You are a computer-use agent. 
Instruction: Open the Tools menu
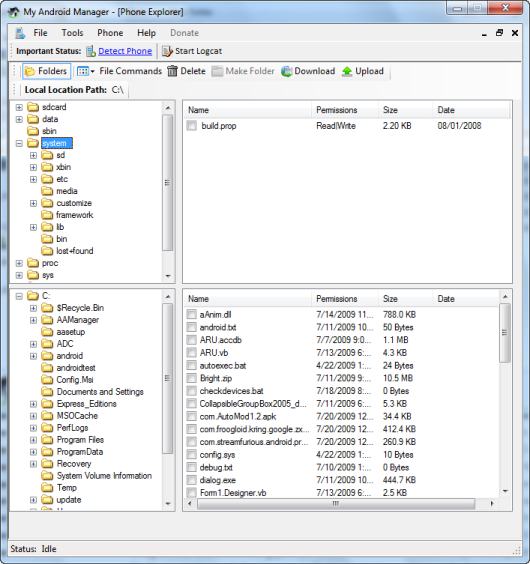(x=72, y=33)
